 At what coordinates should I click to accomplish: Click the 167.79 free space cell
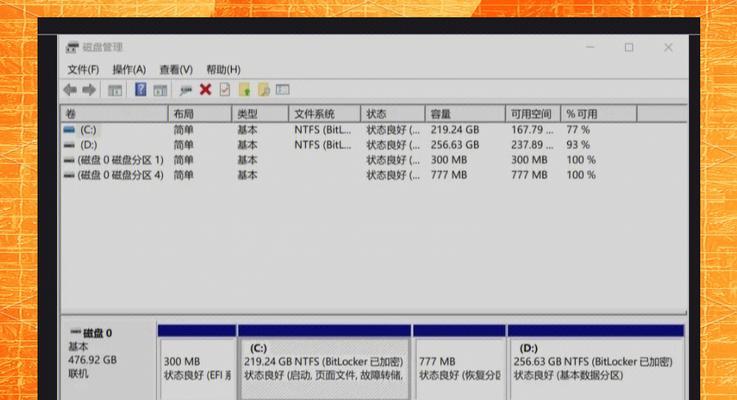(532, 130)
